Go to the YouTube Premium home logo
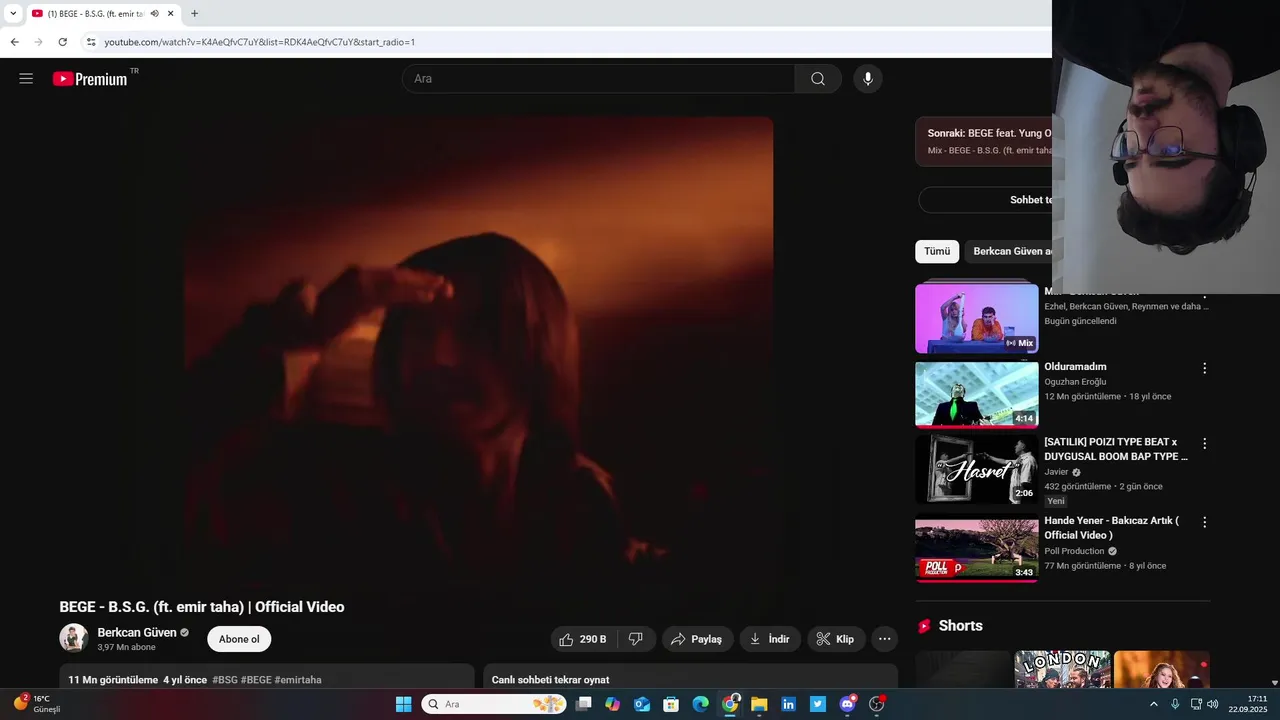Image resolution: width=1280 pixels, height=720 pixels. tap(90, 79)
